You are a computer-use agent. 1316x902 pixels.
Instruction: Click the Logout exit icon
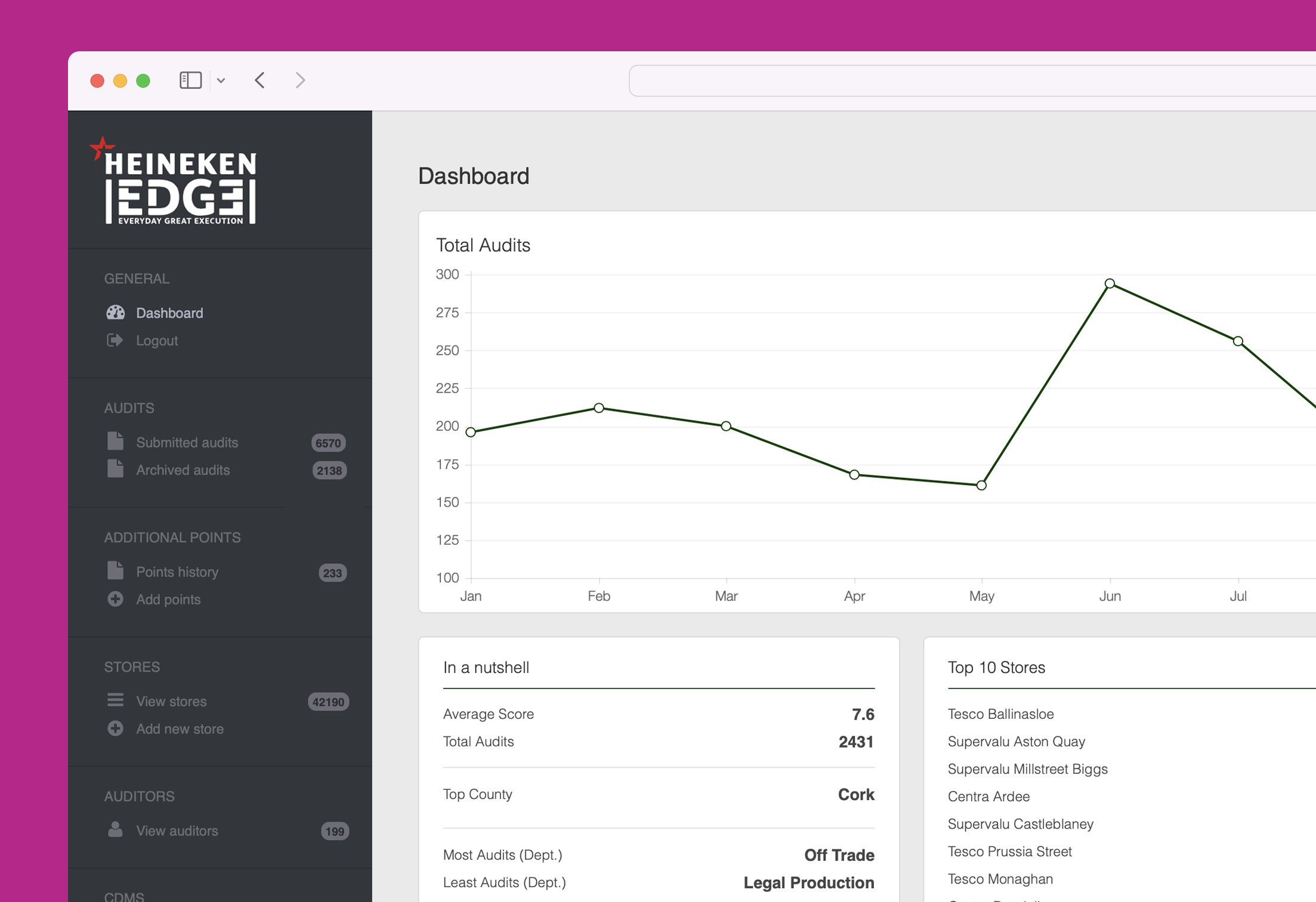(x=115, y=340)
